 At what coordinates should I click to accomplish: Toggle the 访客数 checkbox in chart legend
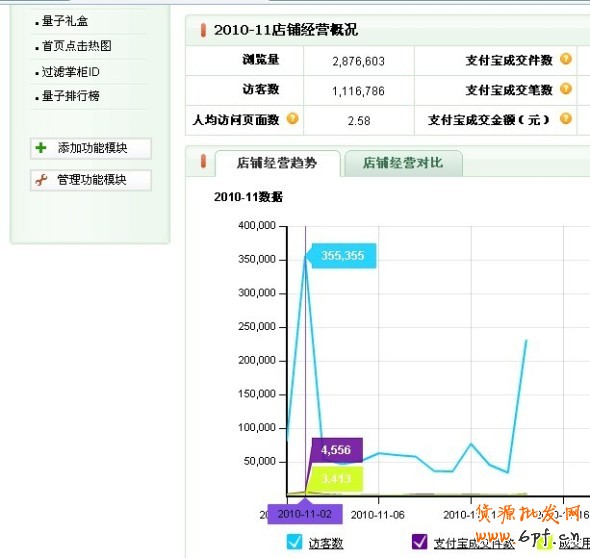294,542
